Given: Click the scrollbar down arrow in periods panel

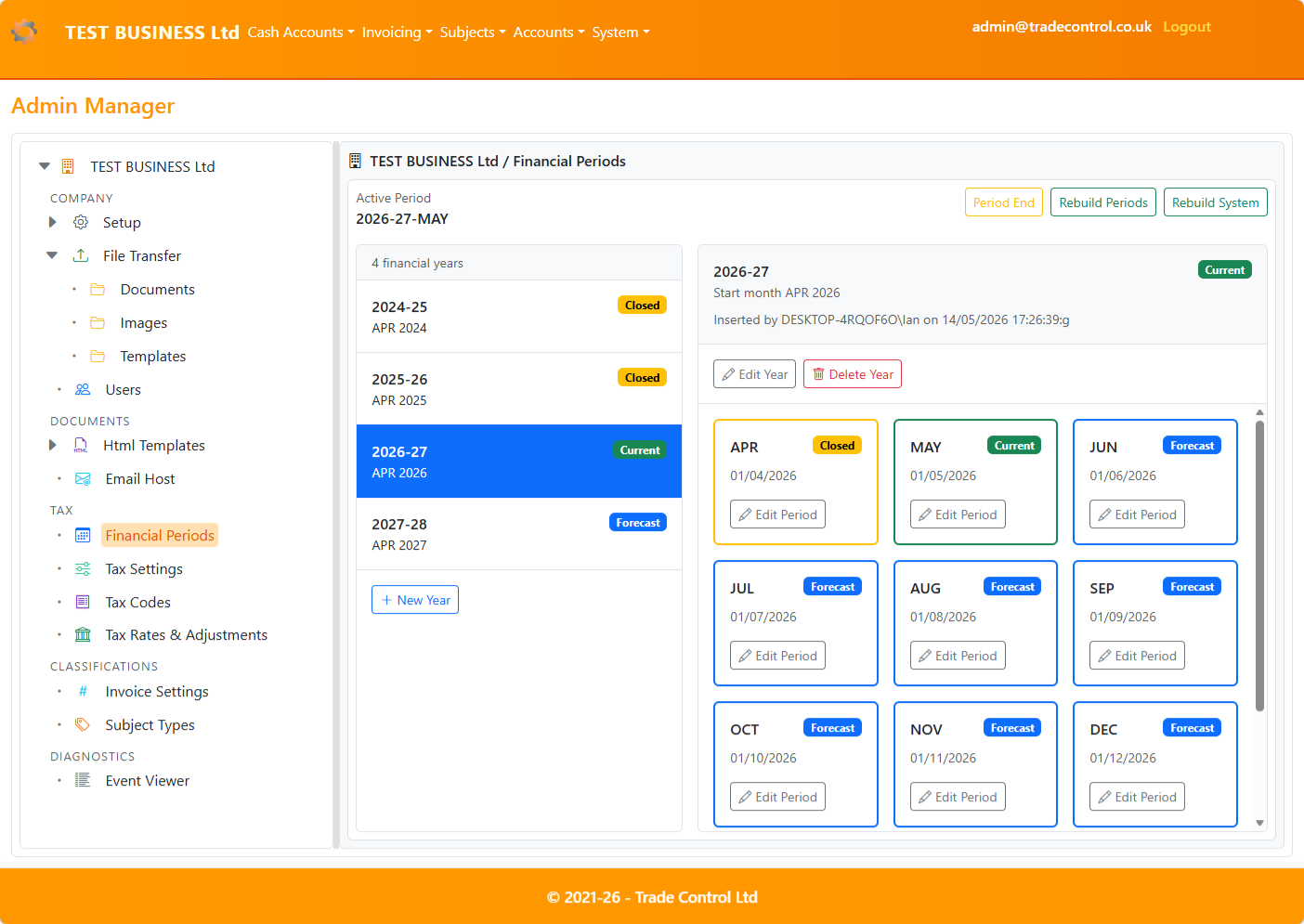Looking at the screenshot, I should tap(1259, 823).
